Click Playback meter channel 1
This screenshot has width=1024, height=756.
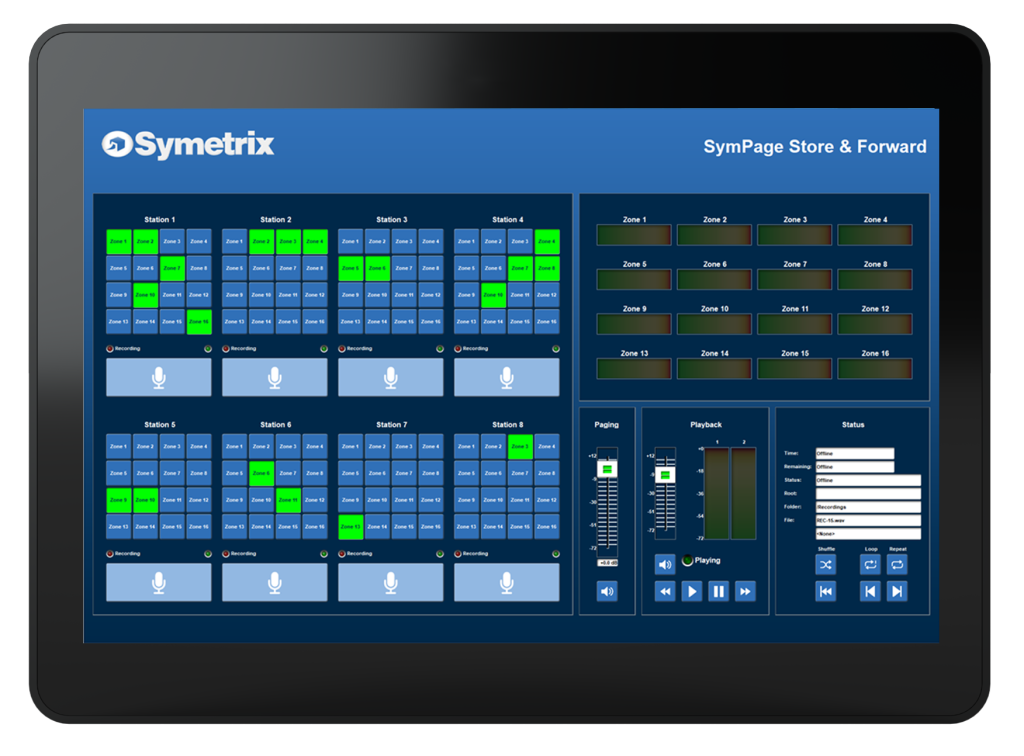point(716,494)
